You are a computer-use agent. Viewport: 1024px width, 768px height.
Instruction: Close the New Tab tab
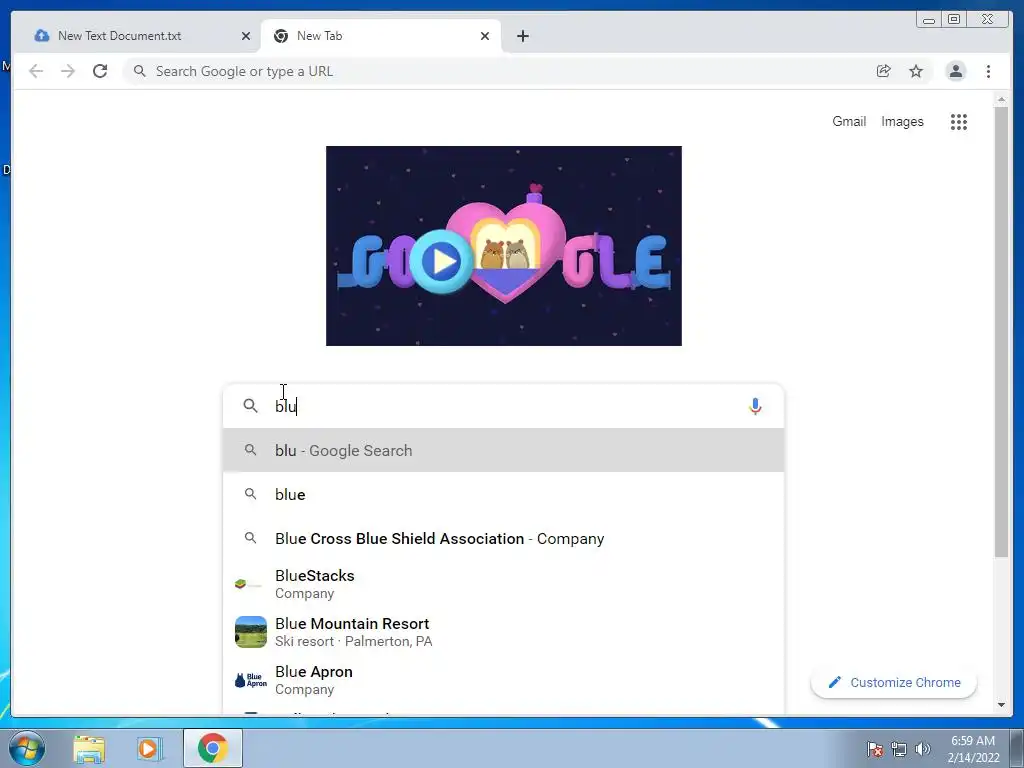485,36
